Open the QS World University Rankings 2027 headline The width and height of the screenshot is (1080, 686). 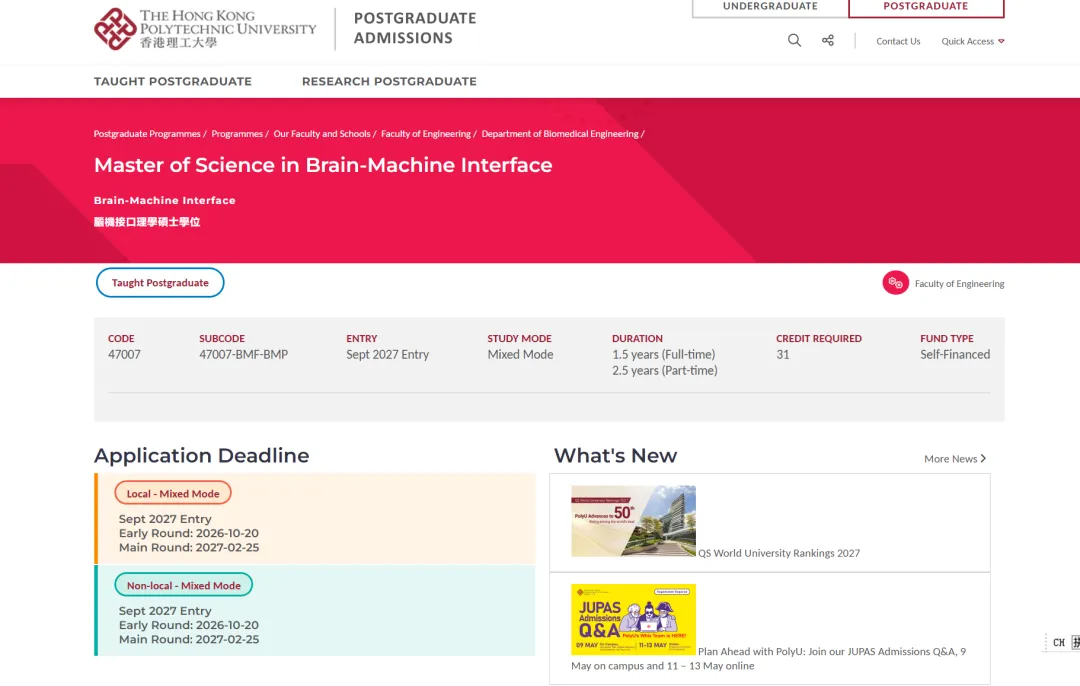779,553
